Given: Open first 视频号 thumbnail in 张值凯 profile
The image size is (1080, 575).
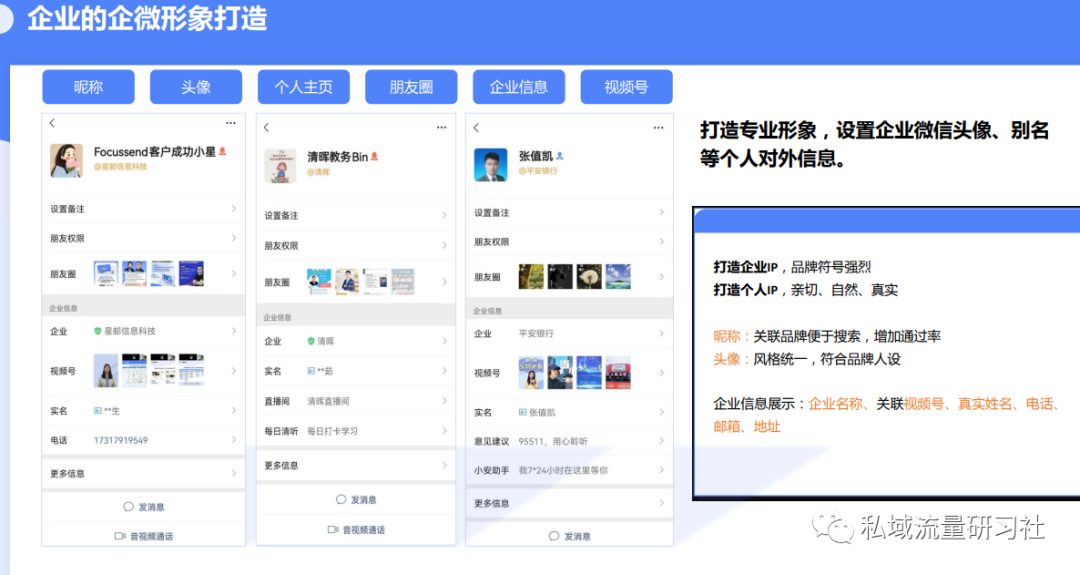Looking at the screenshot, I should [x=530, y=373].
